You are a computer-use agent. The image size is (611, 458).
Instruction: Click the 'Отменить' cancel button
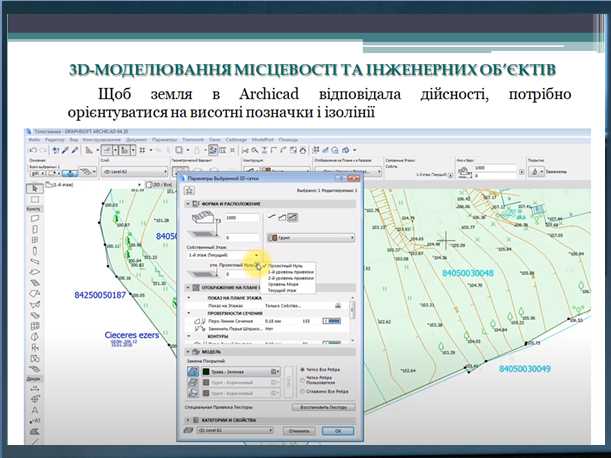pyautogui.click(x=299, y=431)
